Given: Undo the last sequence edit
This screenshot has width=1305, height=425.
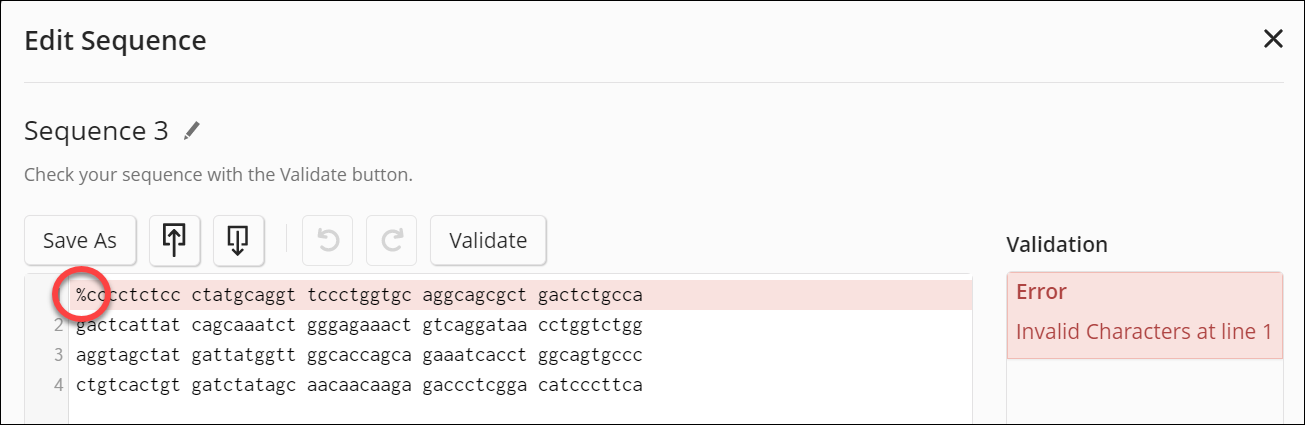Looking at the screenshot, I should click(x=327, y=240).
